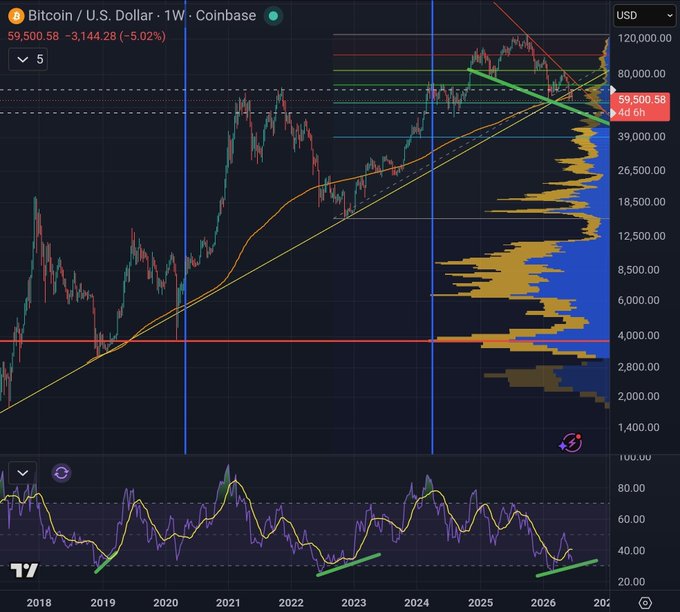Click the 80,000.00 price scale label
680x612 pixels.
641,73
